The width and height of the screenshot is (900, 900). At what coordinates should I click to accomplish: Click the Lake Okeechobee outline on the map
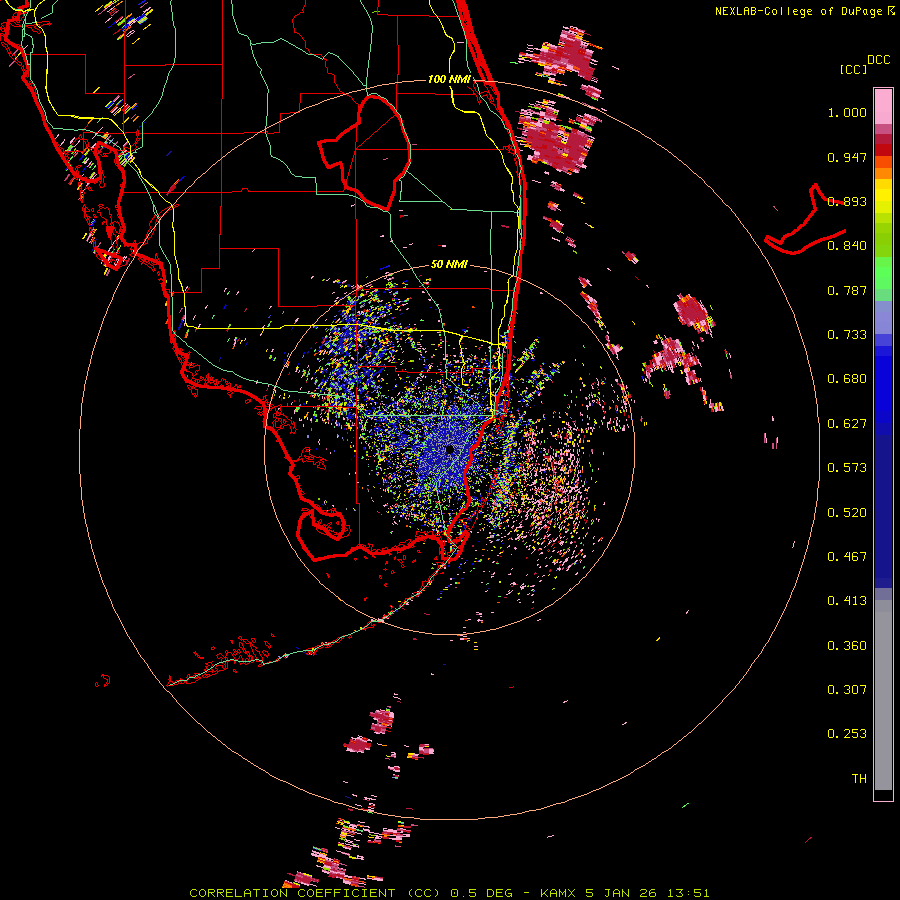364,152
